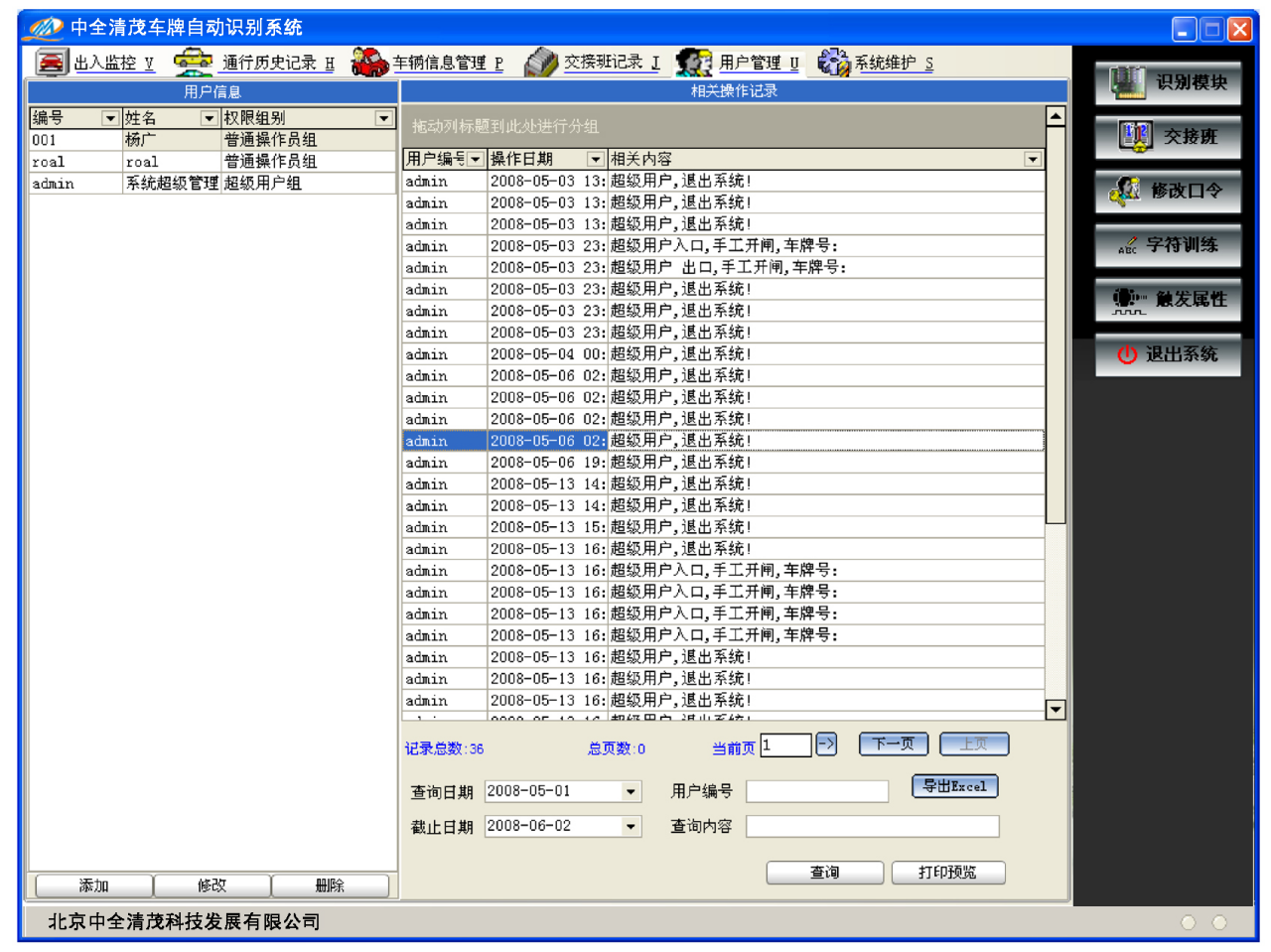Click the gears icon for 系统维护

click(x=833, y=63)
